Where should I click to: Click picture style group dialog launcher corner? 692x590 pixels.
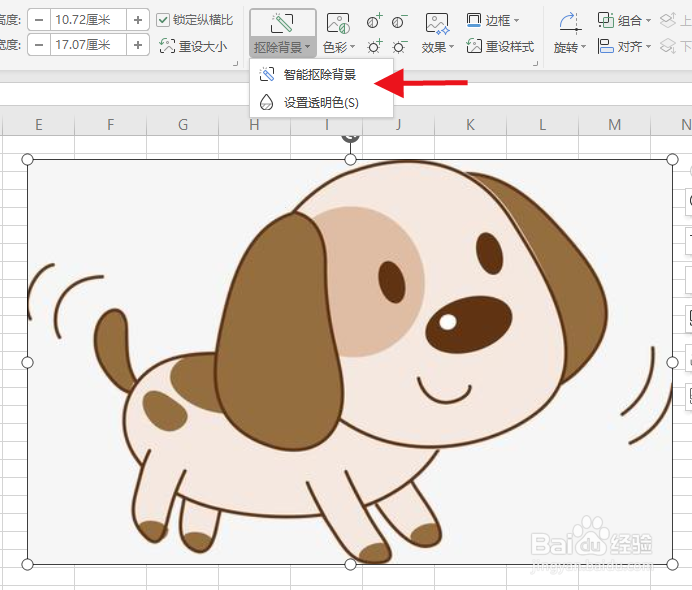tap(535, 64)
